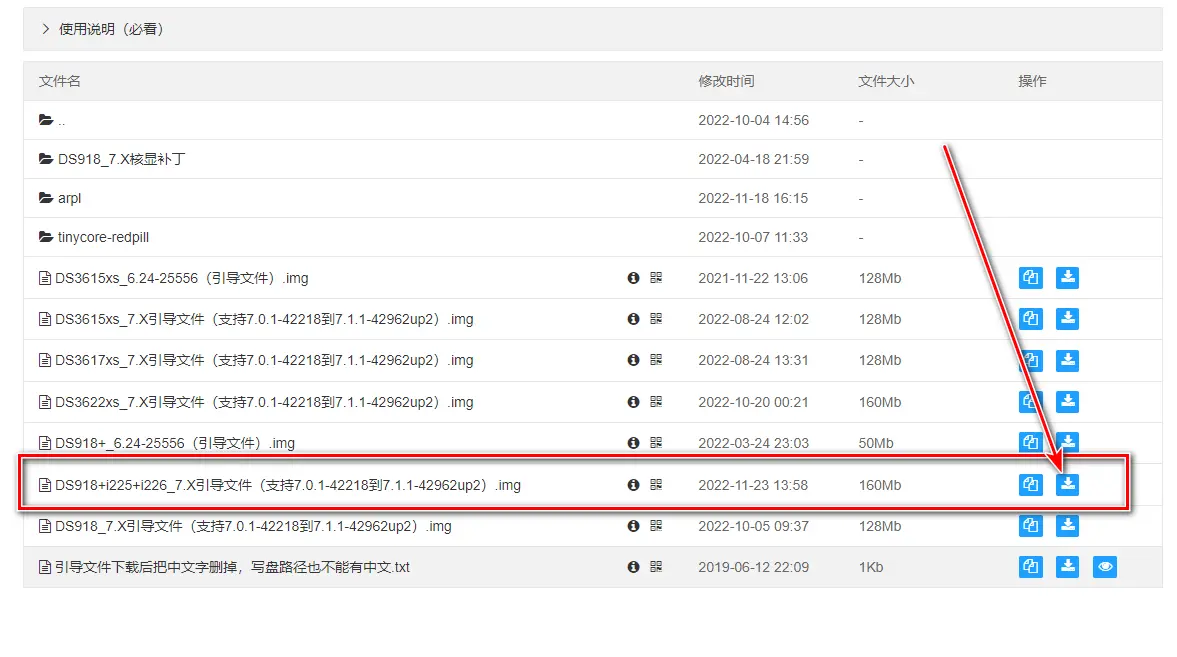Click the 操作 column header

(x=1032, y=81)
